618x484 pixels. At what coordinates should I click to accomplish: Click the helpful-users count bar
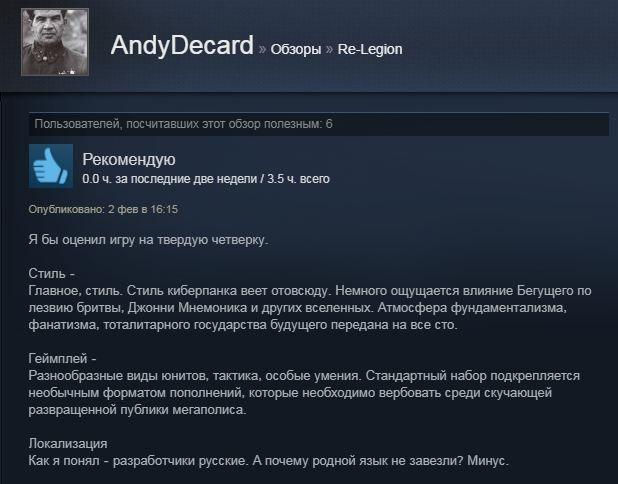pyautogui.click(x=319, y=124)
